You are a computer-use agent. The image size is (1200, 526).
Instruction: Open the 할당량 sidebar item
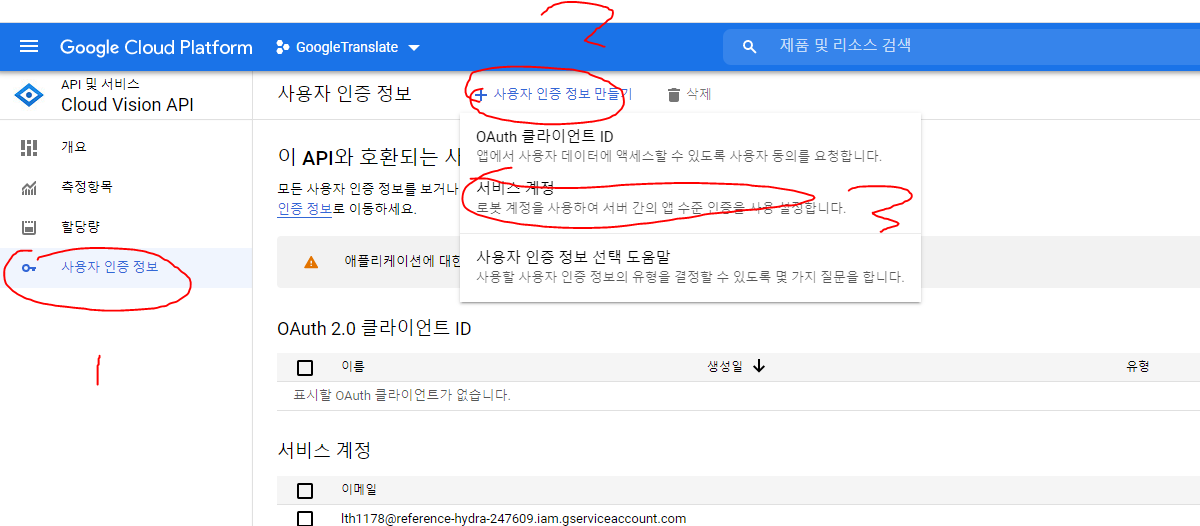click(126, 227)
